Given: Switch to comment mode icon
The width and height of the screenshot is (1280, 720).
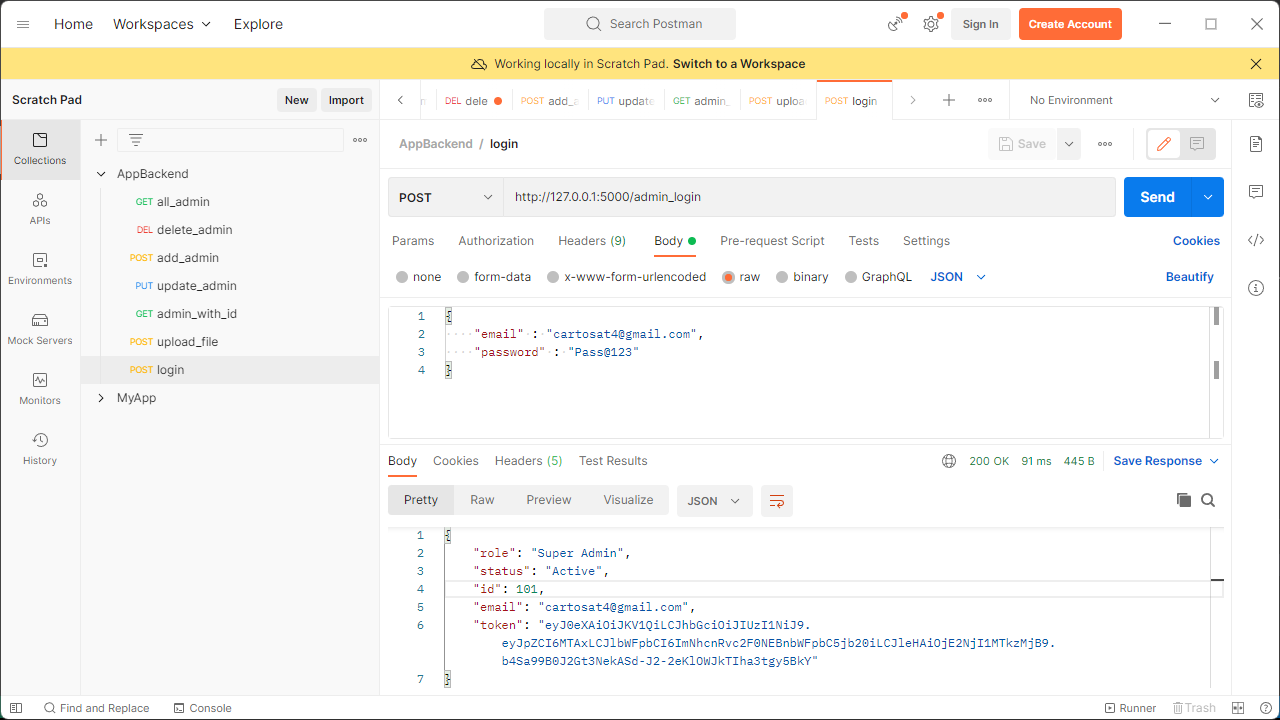Looking at the screenshot, I should [x=1198, y=144].
